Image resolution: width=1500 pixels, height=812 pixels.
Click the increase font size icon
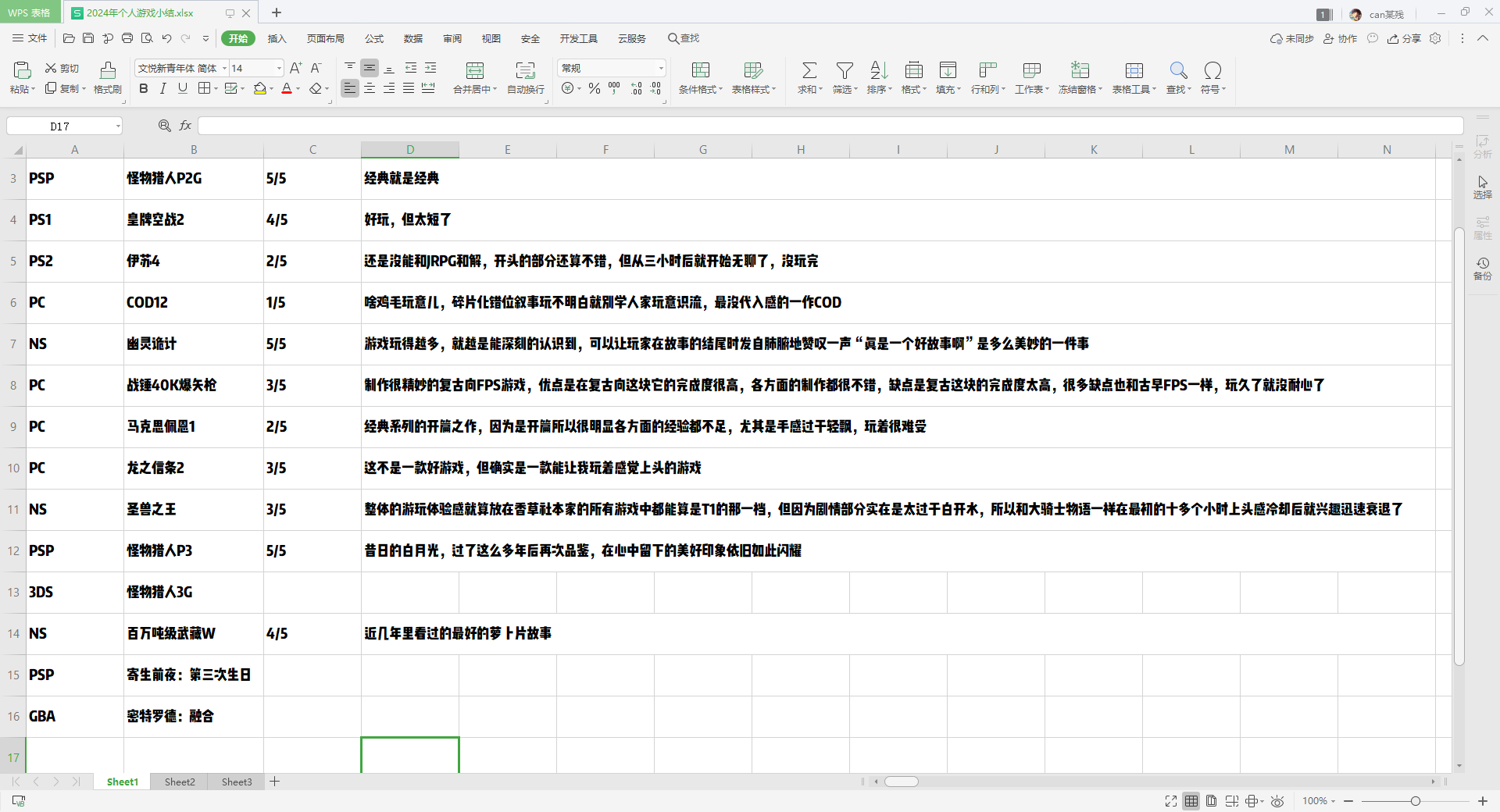[295, 69]
